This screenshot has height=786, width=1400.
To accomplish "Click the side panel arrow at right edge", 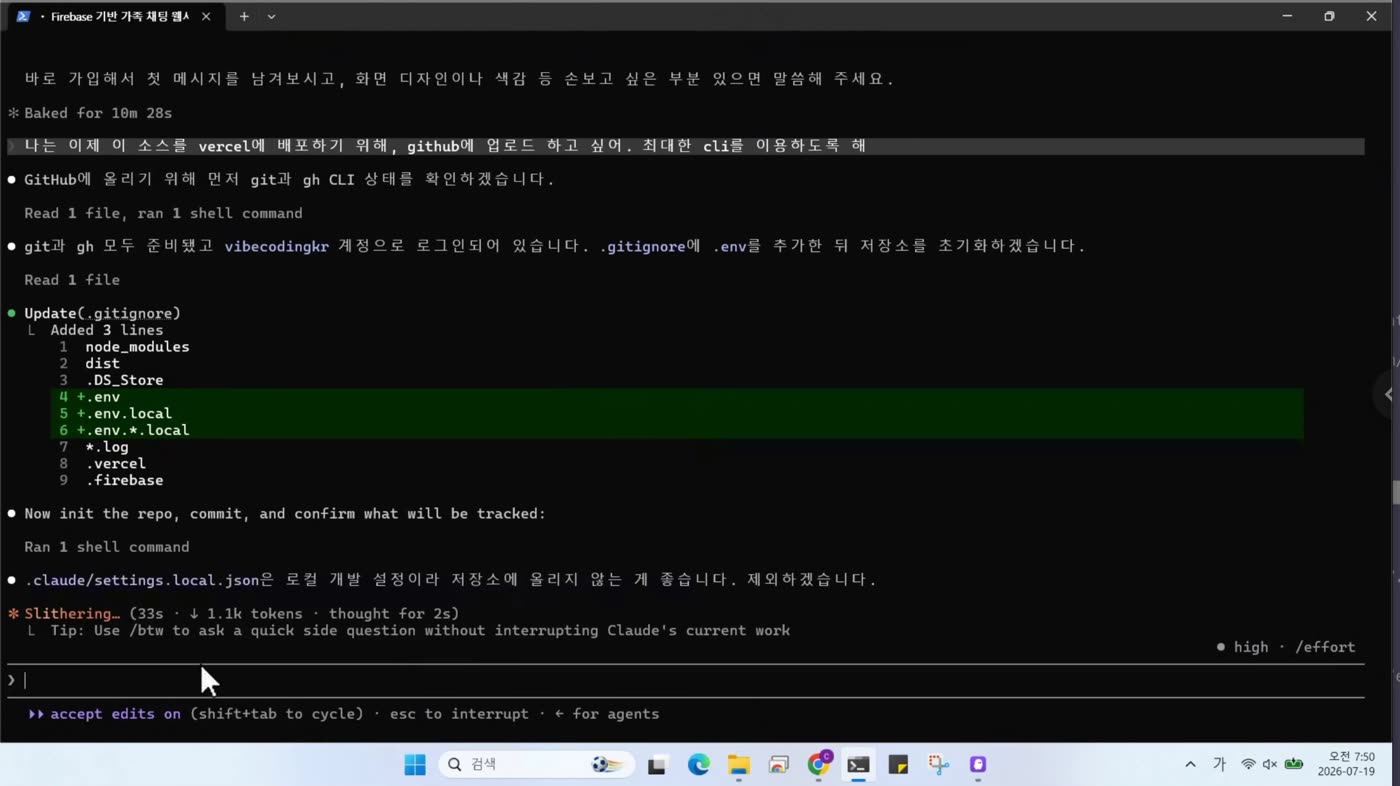I will coord(1388,394).
